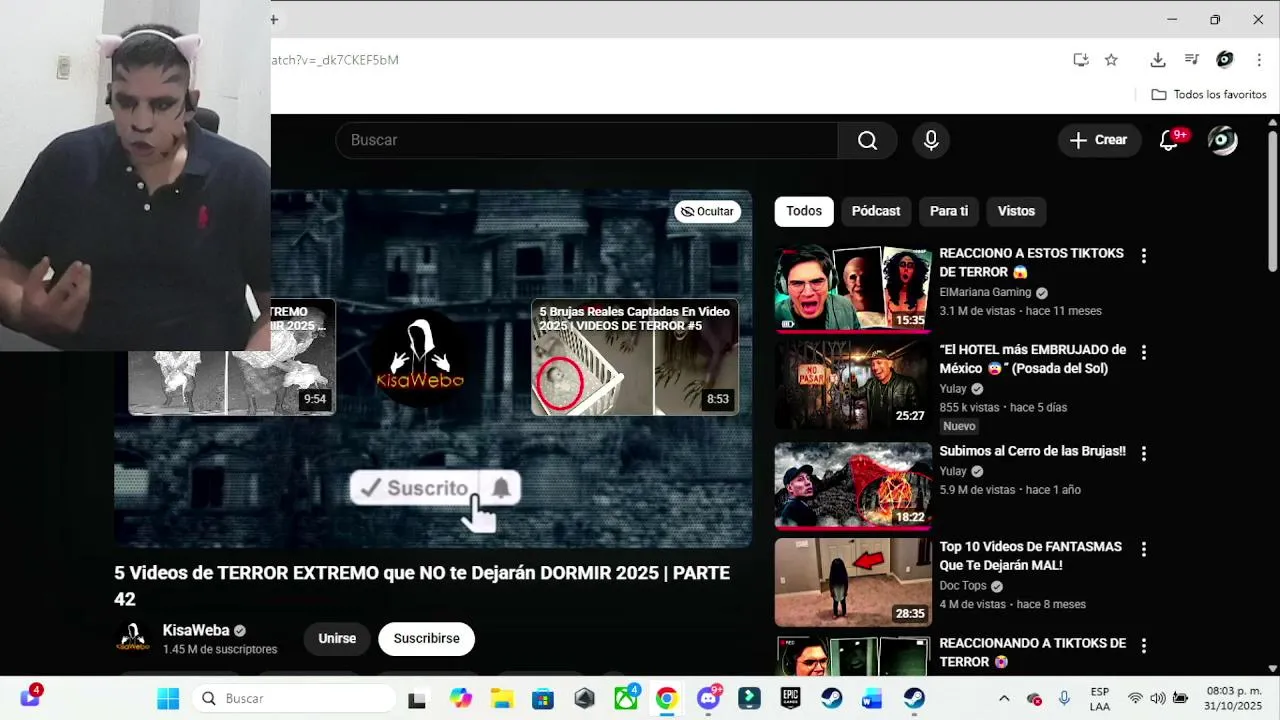The height and width of the screenshot is (720, 1280).
Task: Select the Todos filter chip
Action: click(x=804, y=211)
